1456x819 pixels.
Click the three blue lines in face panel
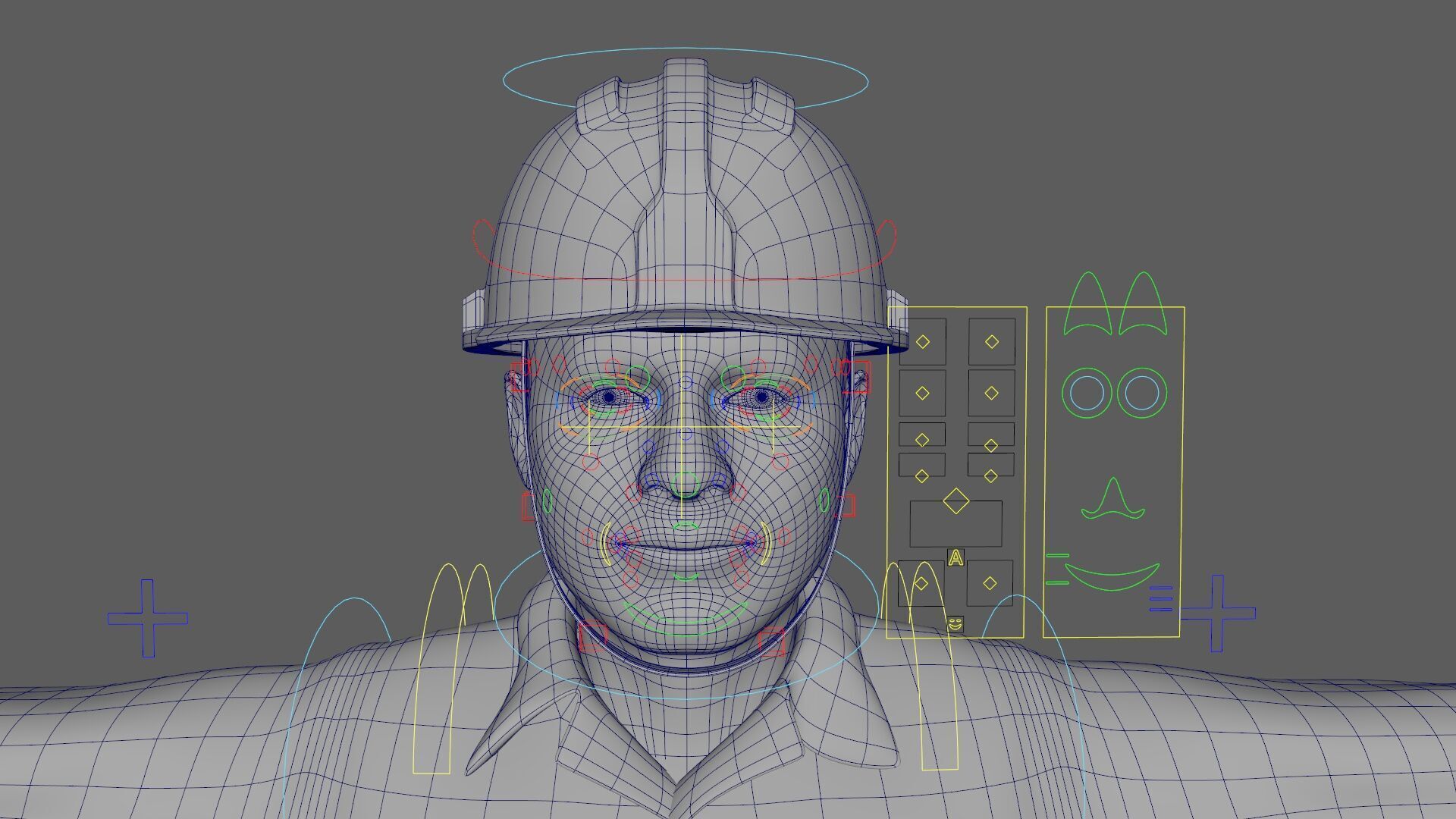coord(1161,598)
